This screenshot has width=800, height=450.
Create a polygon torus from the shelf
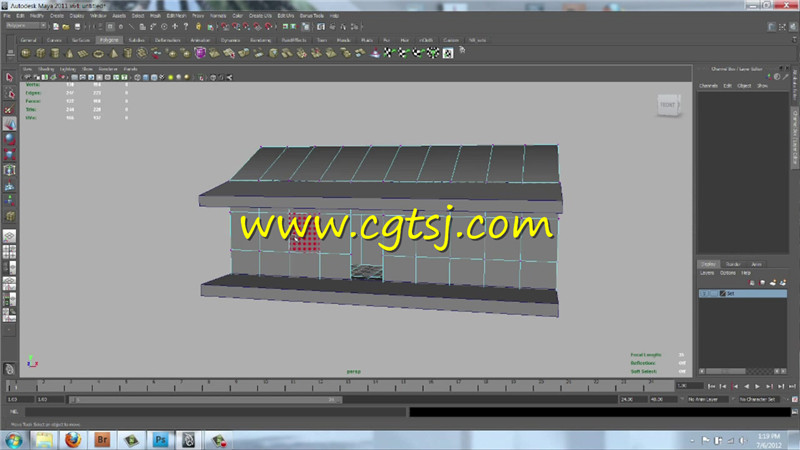pyautogui.click(x=98, y=53)
